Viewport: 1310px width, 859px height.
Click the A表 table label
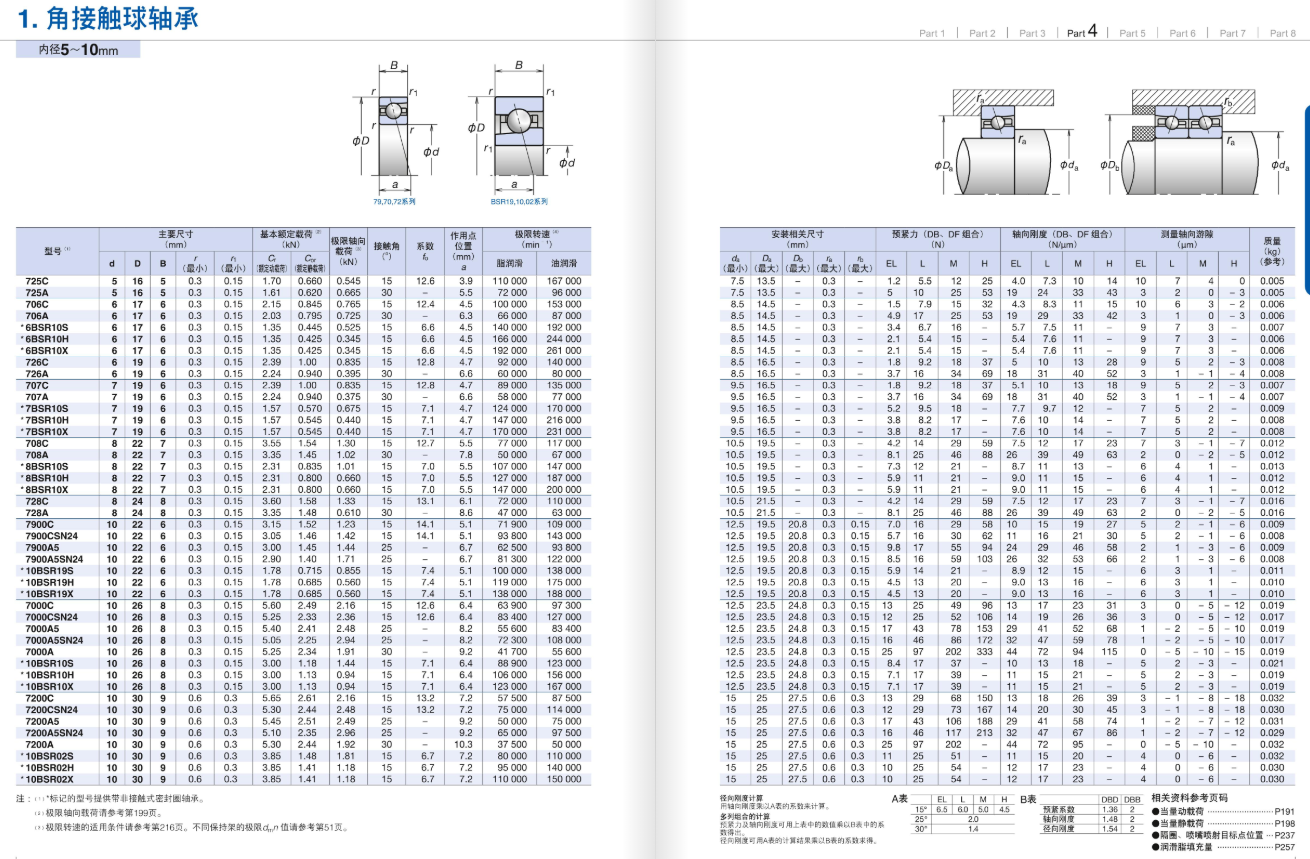pyautogui.click(x=901, y=800)
